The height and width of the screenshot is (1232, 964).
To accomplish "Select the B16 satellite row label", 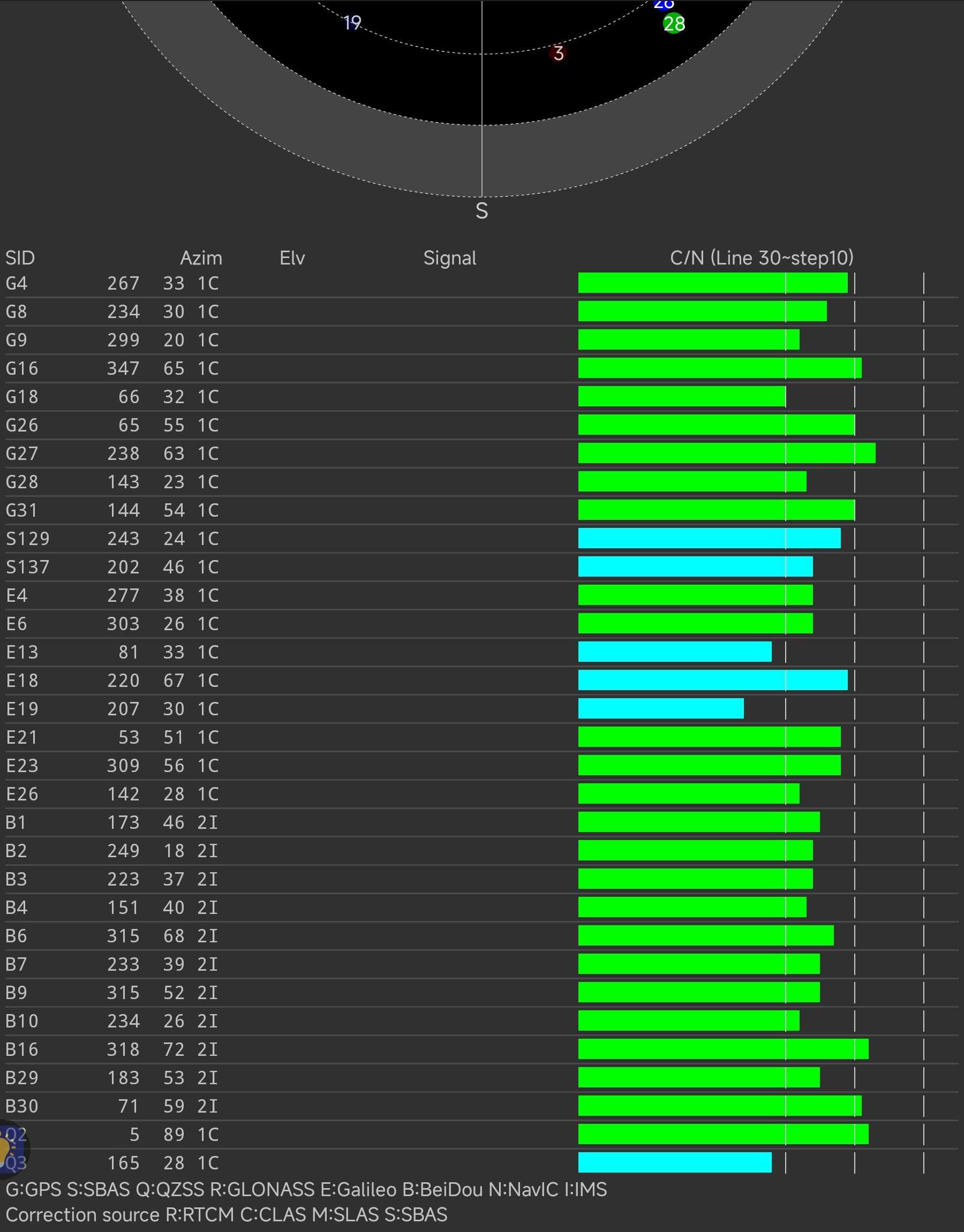I will [22, 1049].
